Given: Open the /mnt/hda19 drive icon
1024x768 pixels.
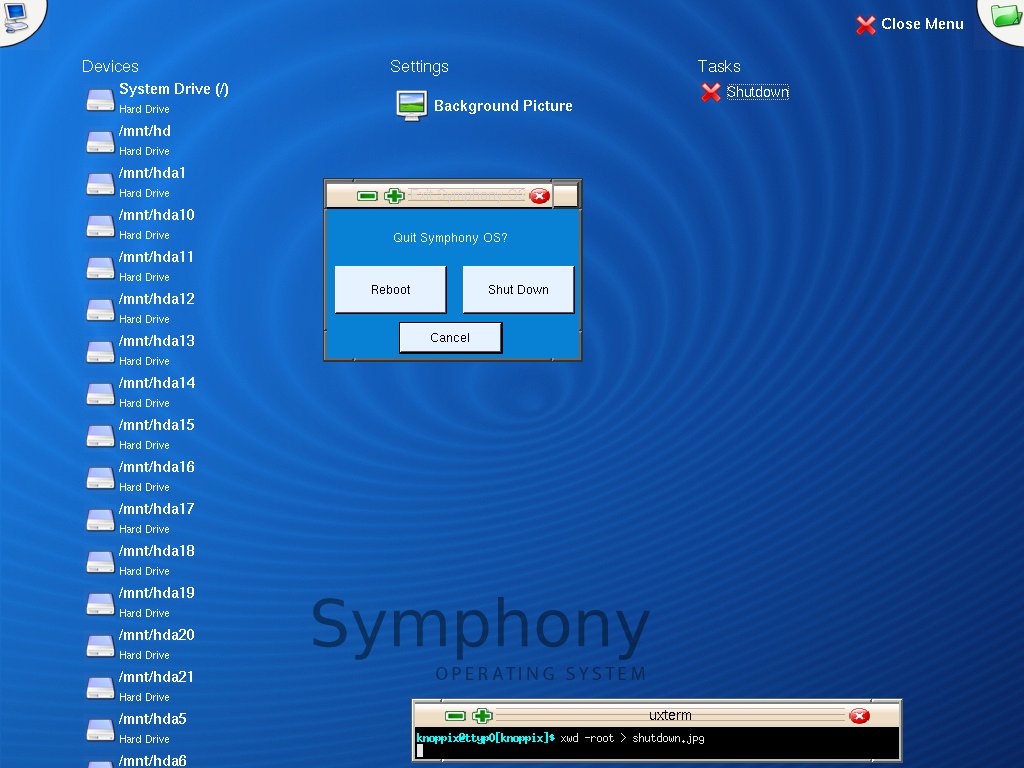Looking at the screenshot, I should click(x=101, y=602).
